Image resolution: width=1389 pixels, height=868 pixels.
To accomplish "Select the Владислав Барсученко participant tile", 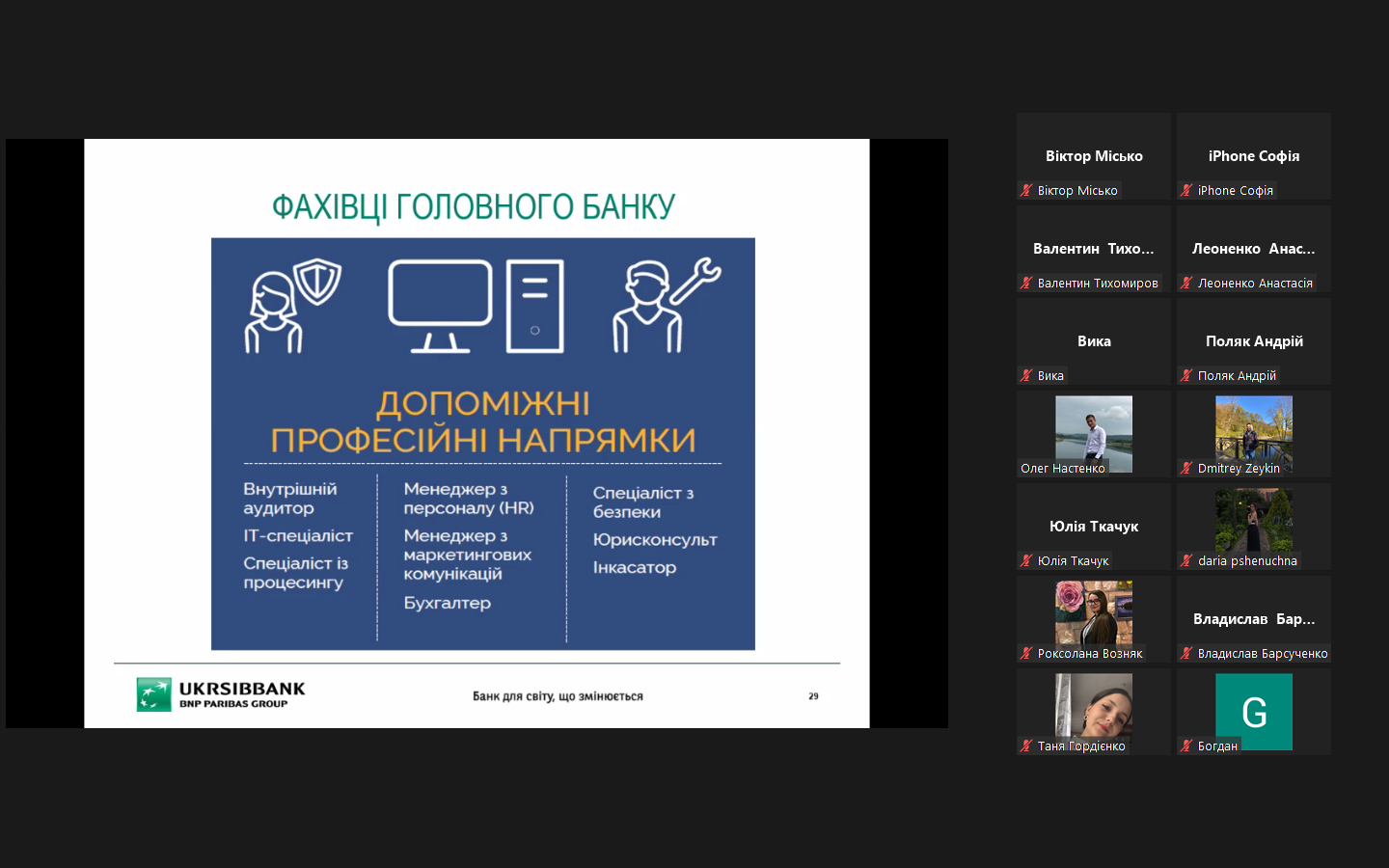I will [1253, 619].
